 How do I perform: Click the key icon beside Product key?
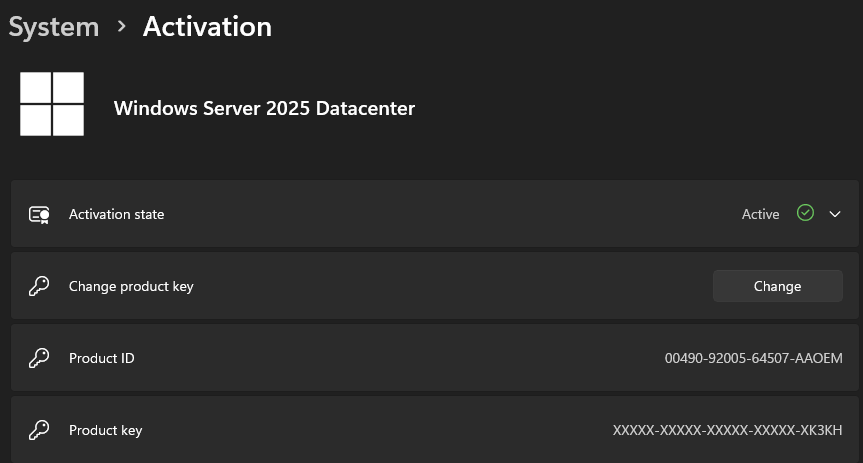[39, 430]
